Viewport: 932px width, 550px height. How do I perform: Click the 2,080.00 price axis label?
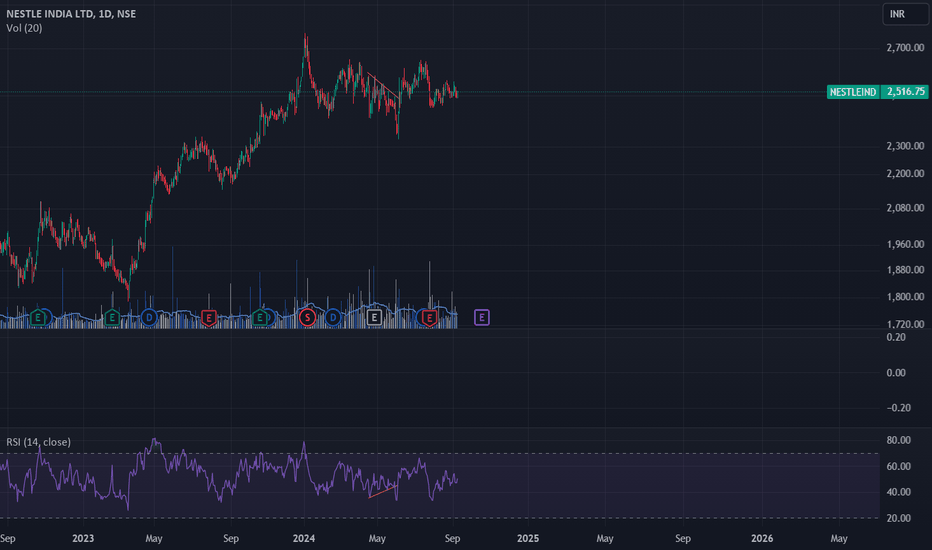905,208
